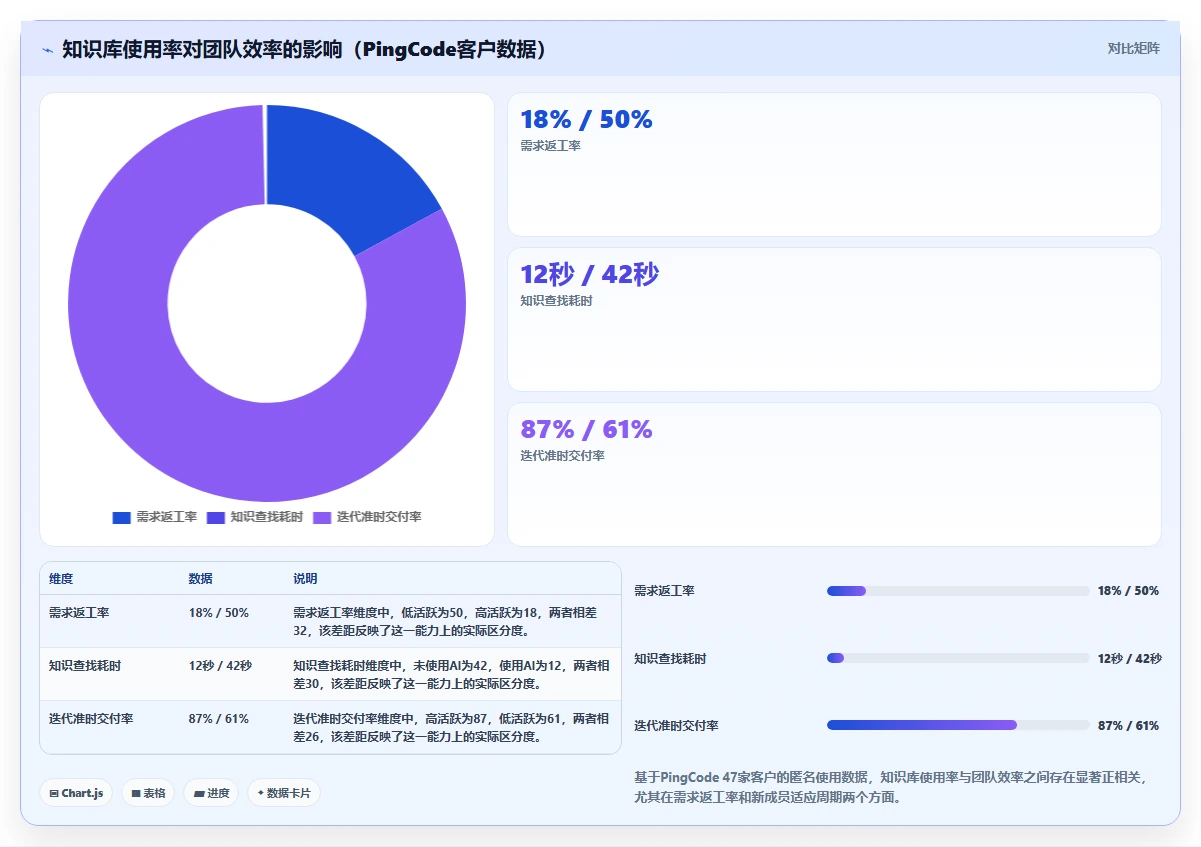The image size is (1201, 847).
Task: Click the 进度 tag chip
Action: pyautogui.click(x=211, y=793)
